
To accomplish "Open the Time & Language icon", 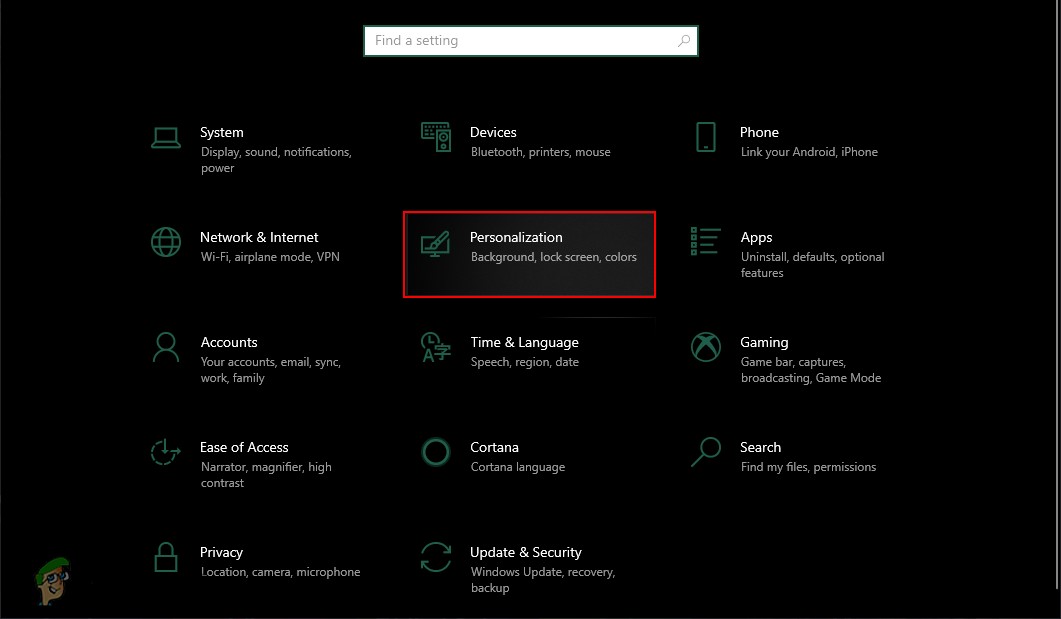I will click(436, 347).
